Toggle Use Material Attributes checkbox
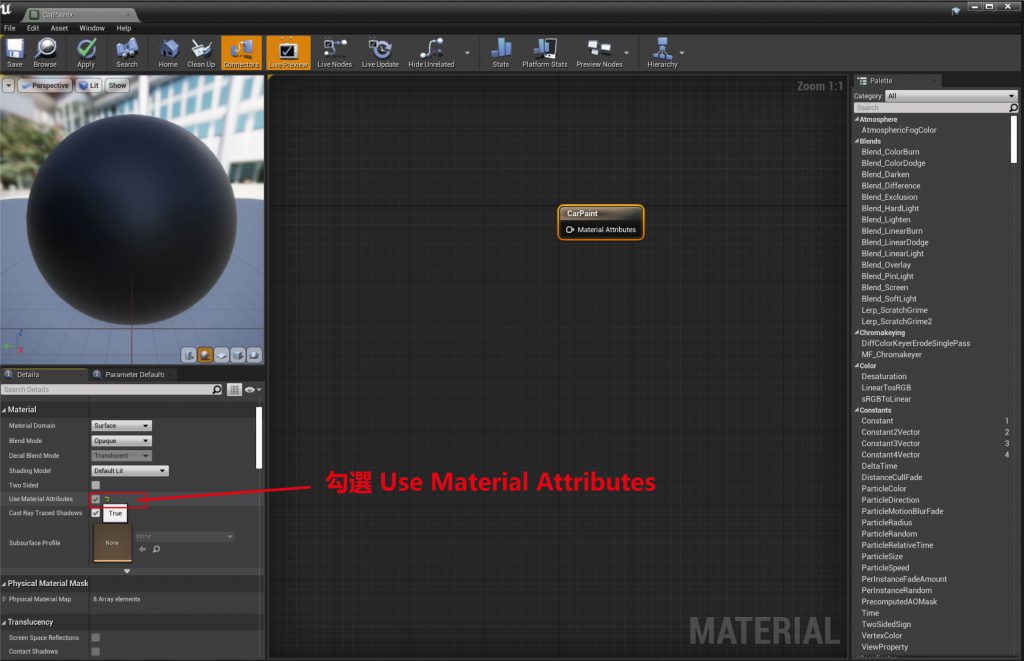This screenshot has width=1024, height=661. pos(96,499)
